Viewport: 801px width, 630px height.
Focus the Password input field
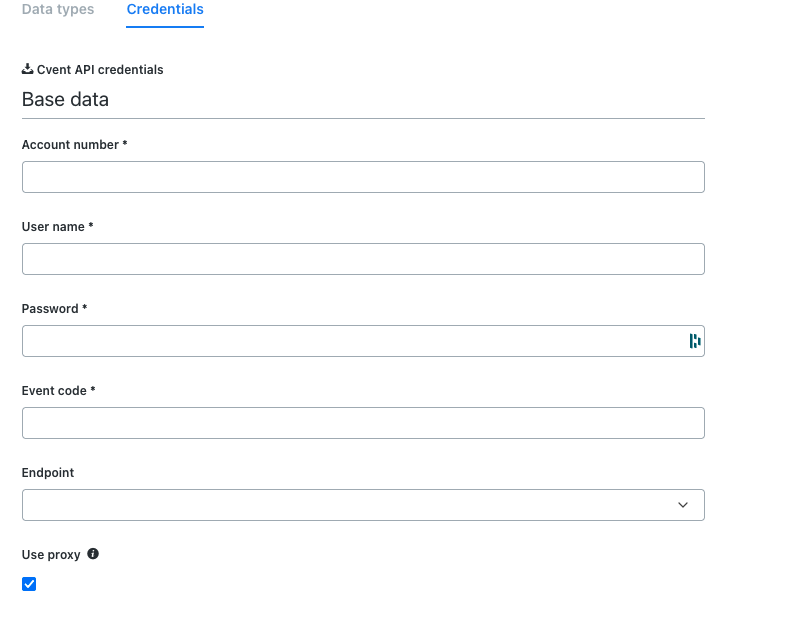tap(363, 341)
